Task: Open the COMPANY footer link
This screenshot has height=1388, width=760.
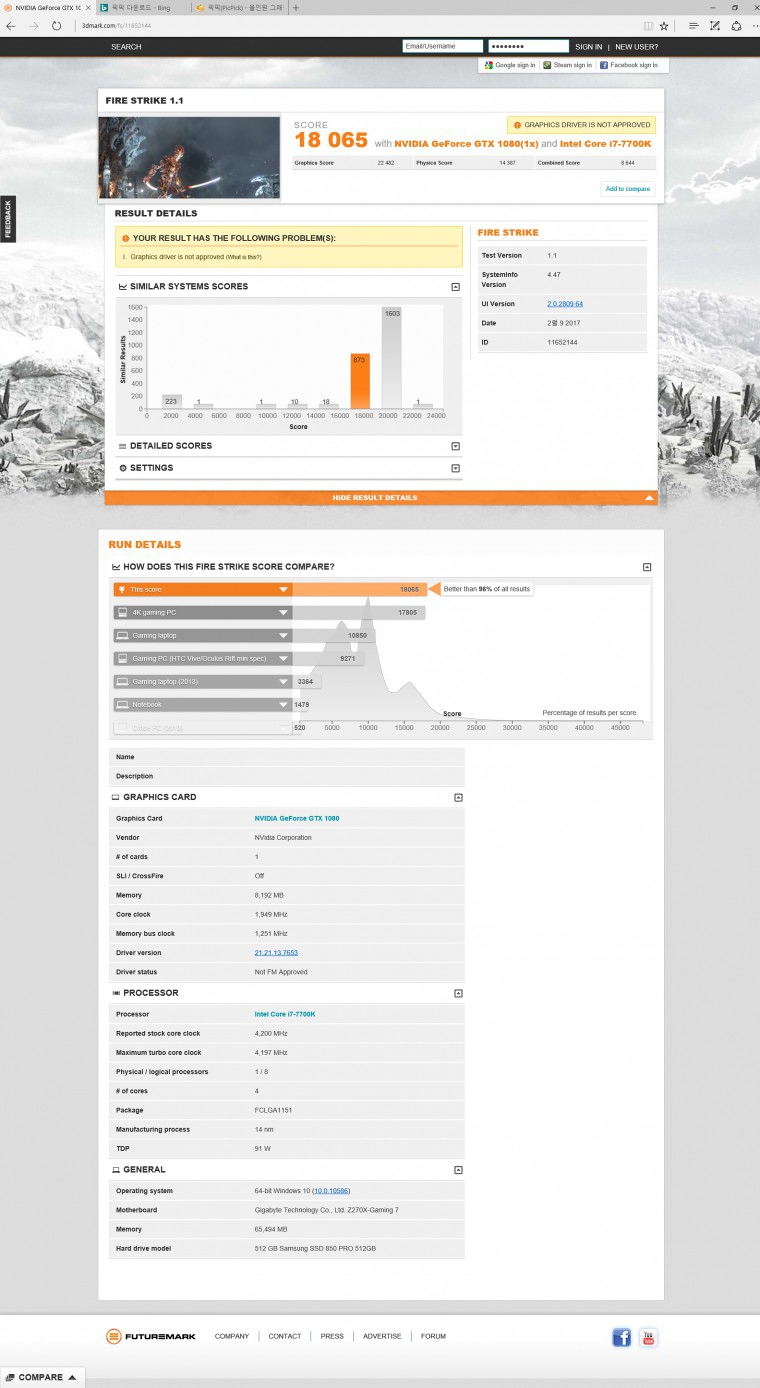Action: click(x=232, y=1336)
